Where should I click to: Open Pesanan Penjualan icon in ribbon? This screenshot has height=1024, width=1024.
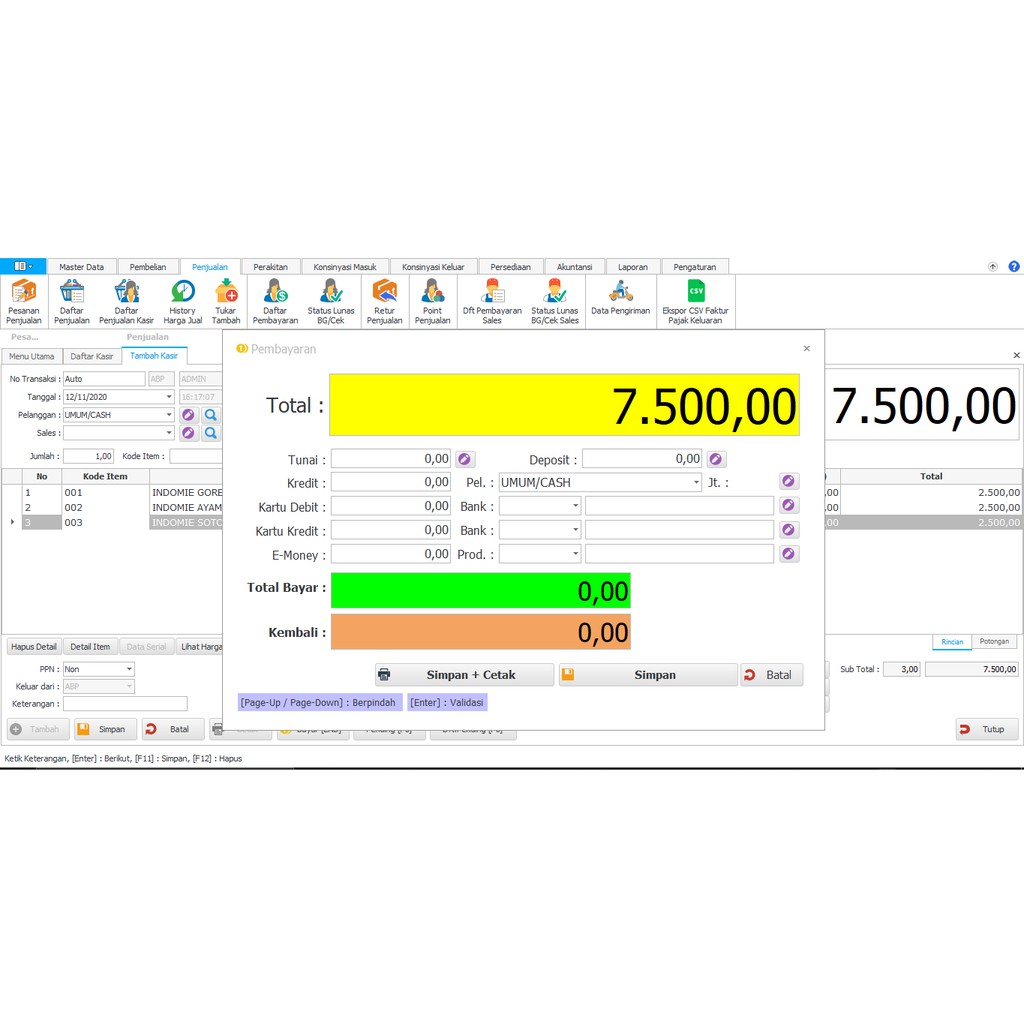[x=24, y=301]
